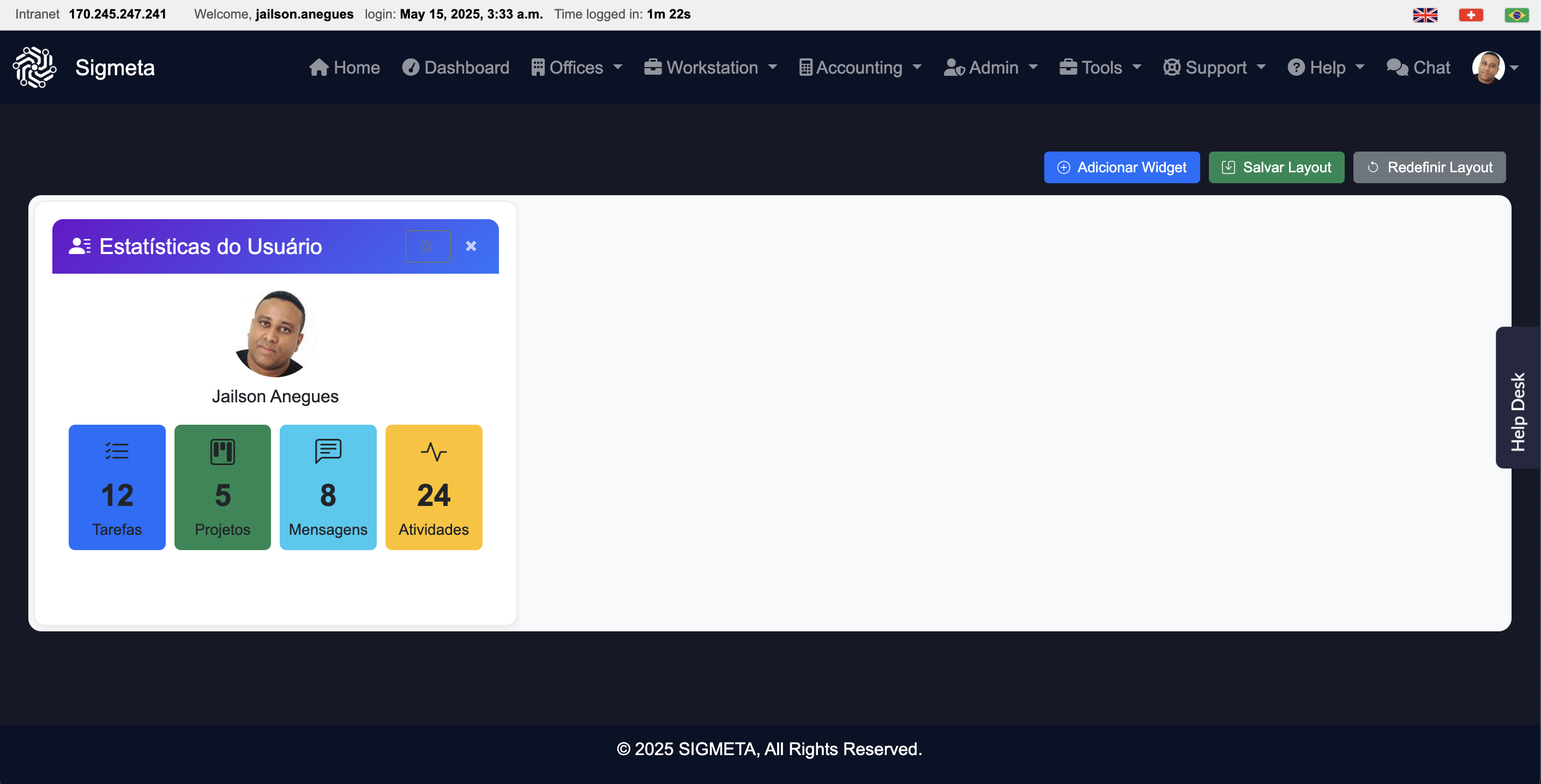Image resolution: width=1541 pixels, height=784 pixels.
Task: Click the Redefinir Layout button
Action: 1429,167
